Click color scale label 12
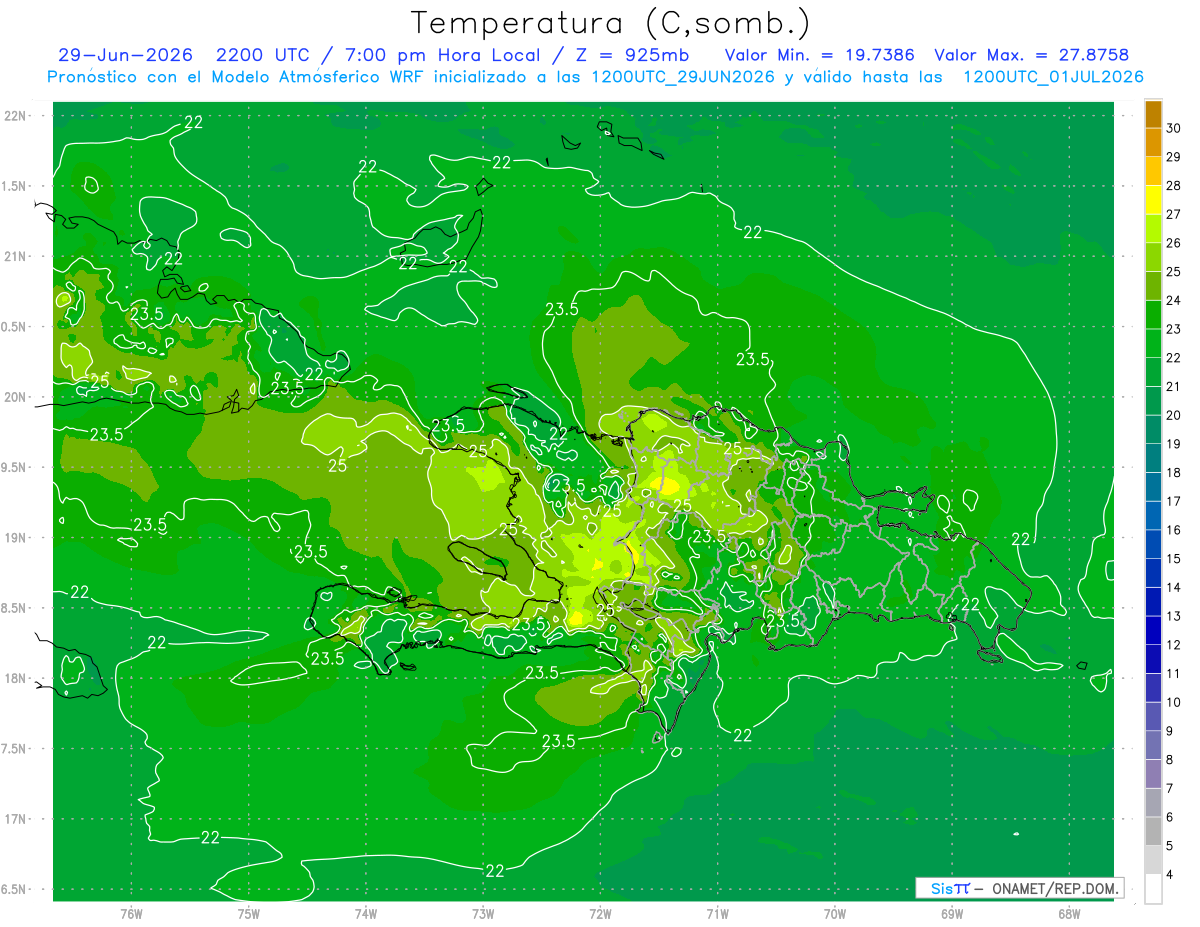1200x927 pixels. (1174, 645)
